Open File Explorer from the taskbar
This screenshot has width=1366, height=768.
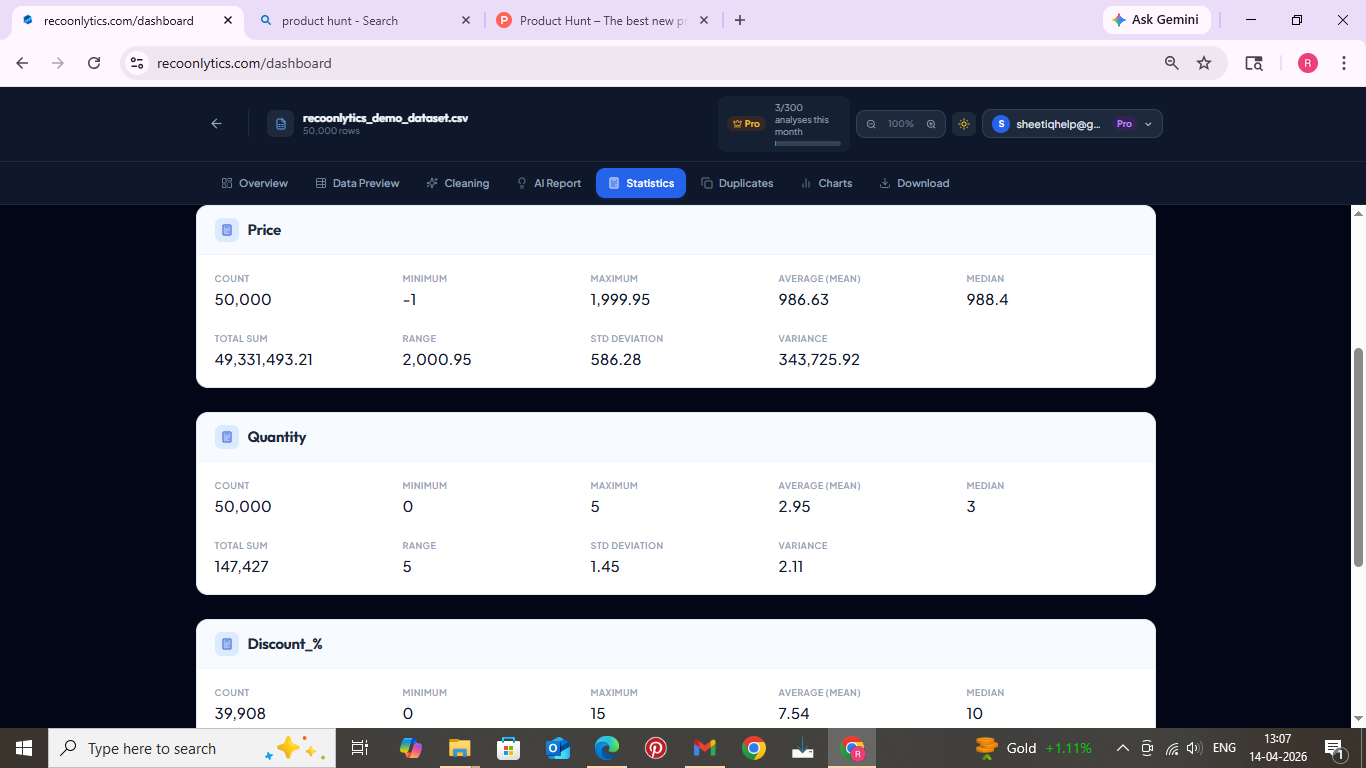coord(459,748)
